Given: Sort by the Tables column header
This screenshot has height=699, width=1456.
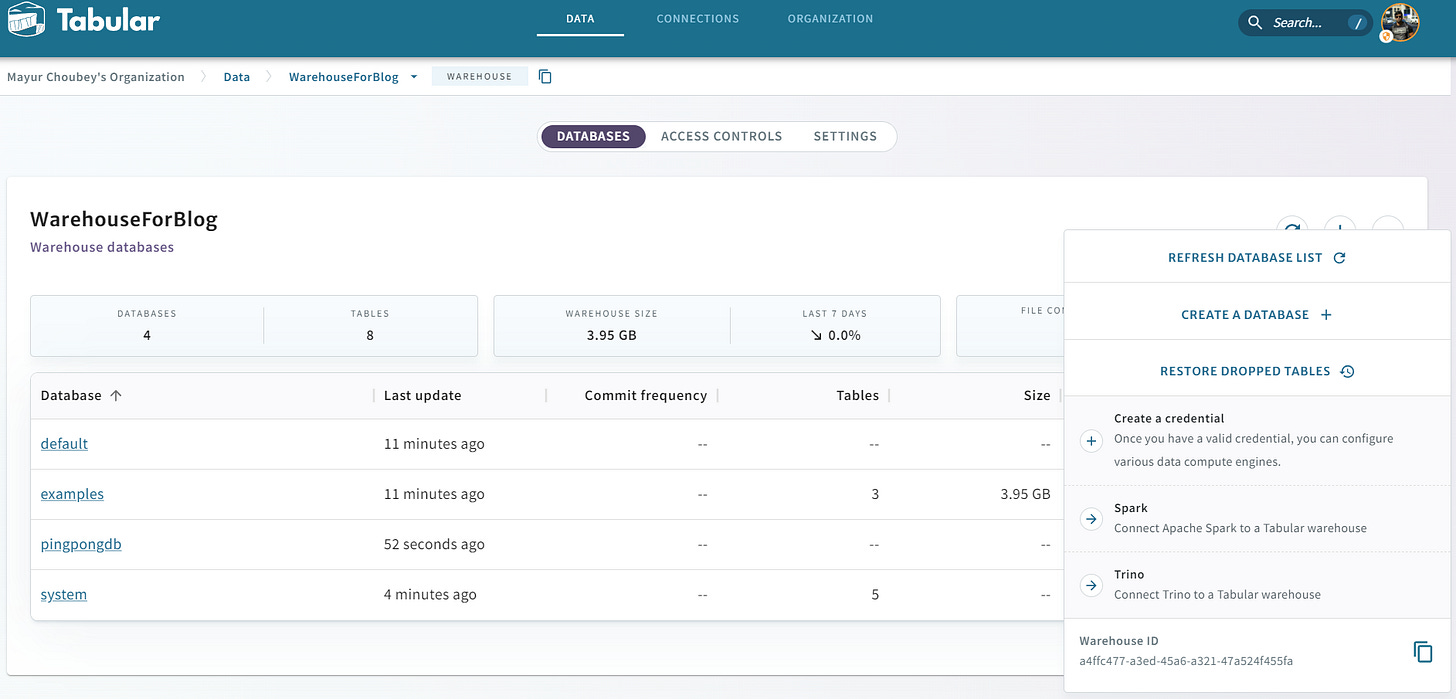Looking at the screenshot, I should (x=857, y=395).
